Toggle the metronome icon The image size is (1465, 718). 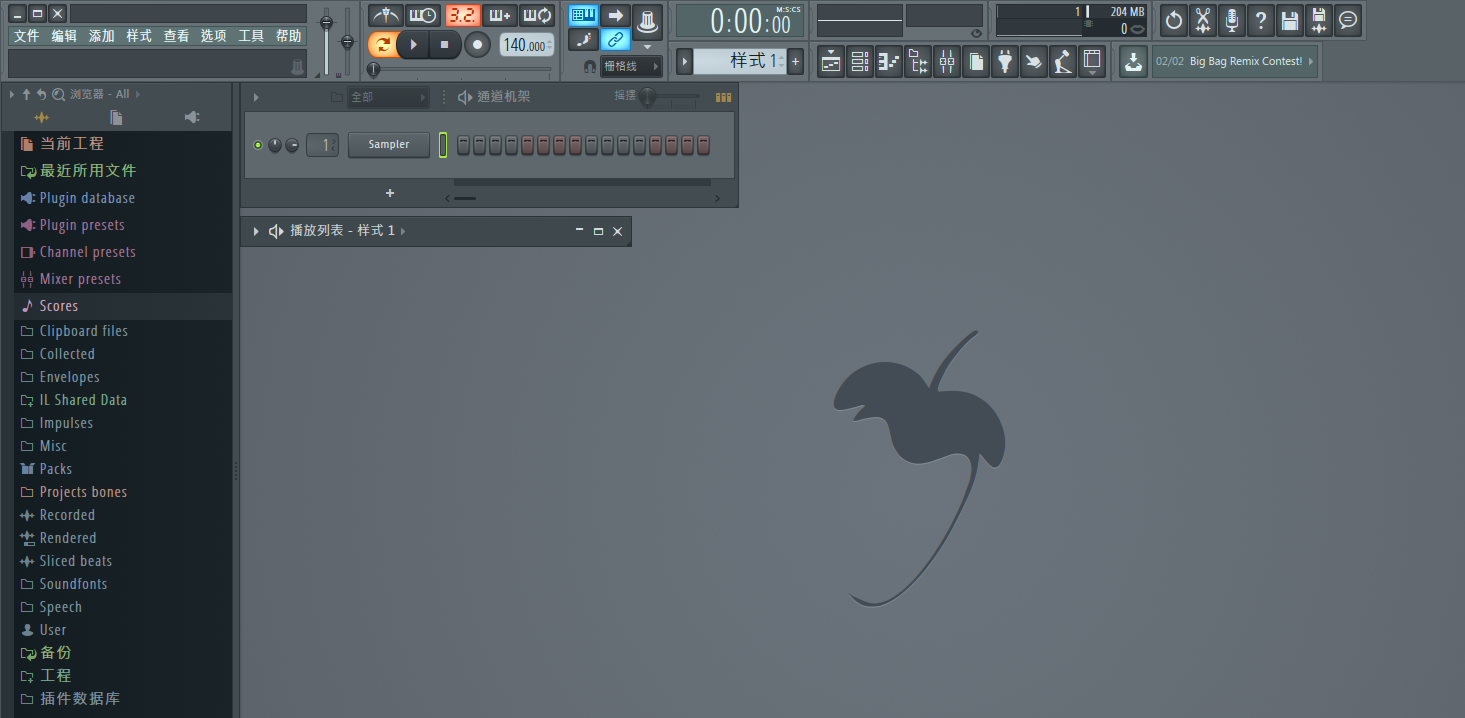pos(385,15)
